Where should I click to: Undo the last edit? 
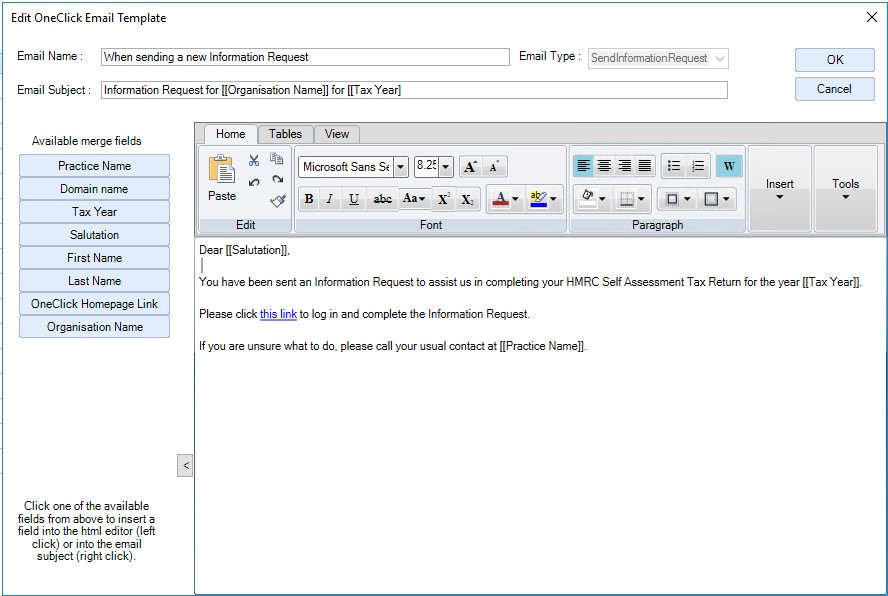click(254, 182)
